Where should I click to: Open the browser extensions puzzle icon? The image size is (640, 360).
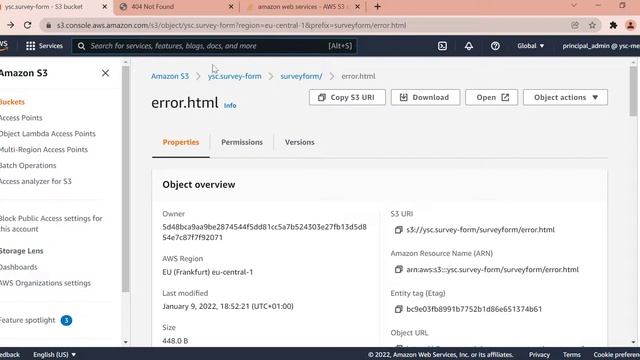click(613, 25)
